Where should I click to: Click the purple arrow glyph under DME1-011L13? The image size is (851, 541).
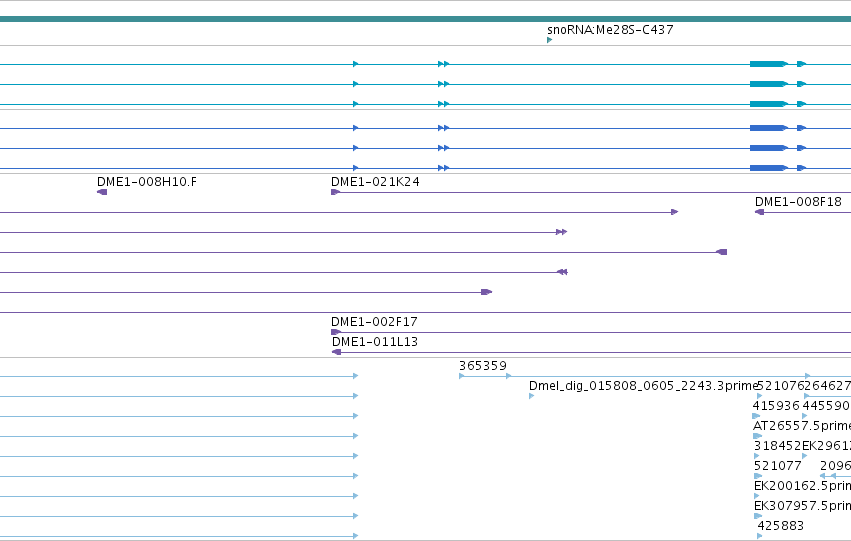pos(336,352)
